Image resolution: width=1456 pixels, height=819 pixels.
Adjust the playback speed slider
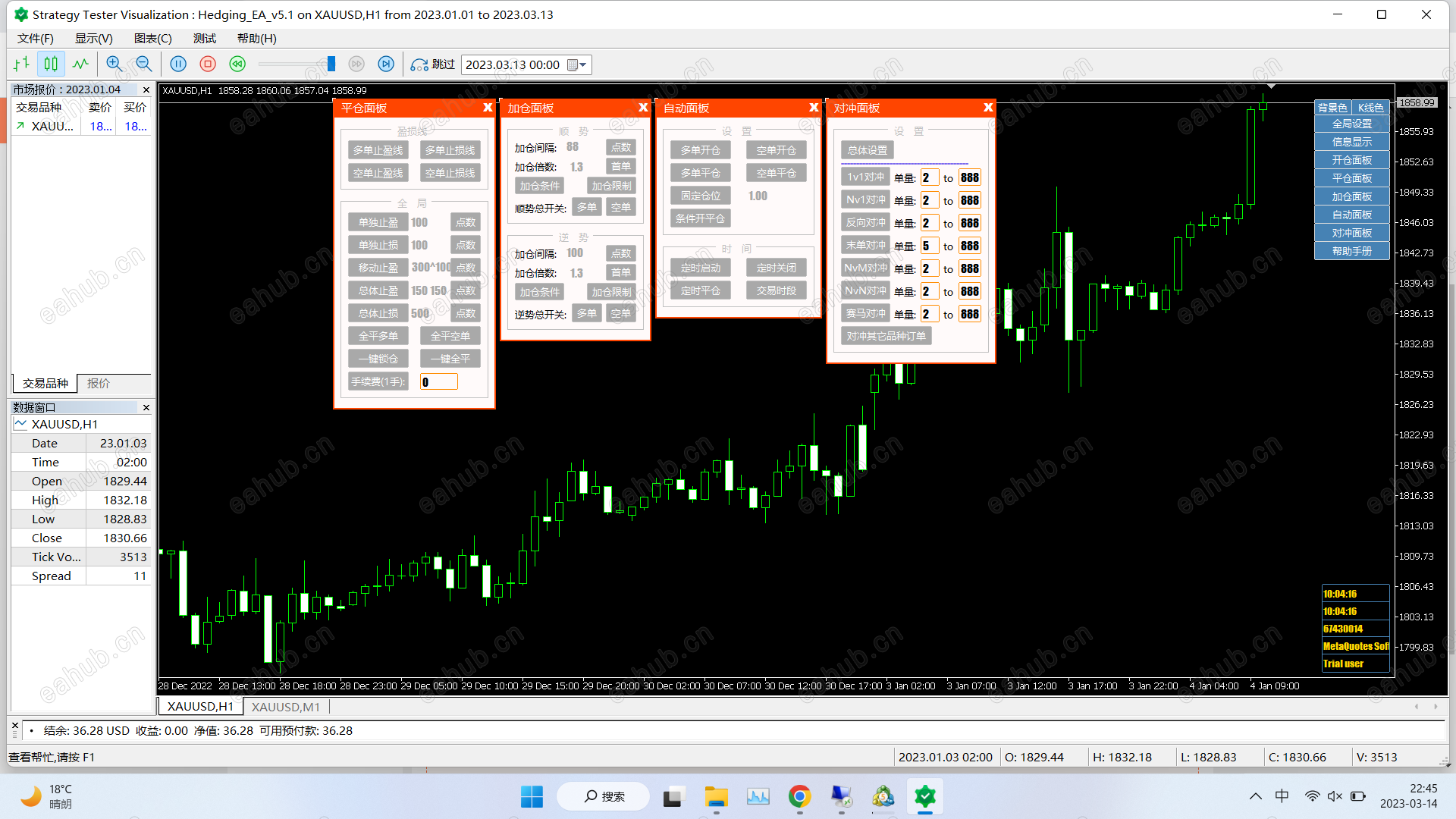pyautogui.click(x=331, y=64)
